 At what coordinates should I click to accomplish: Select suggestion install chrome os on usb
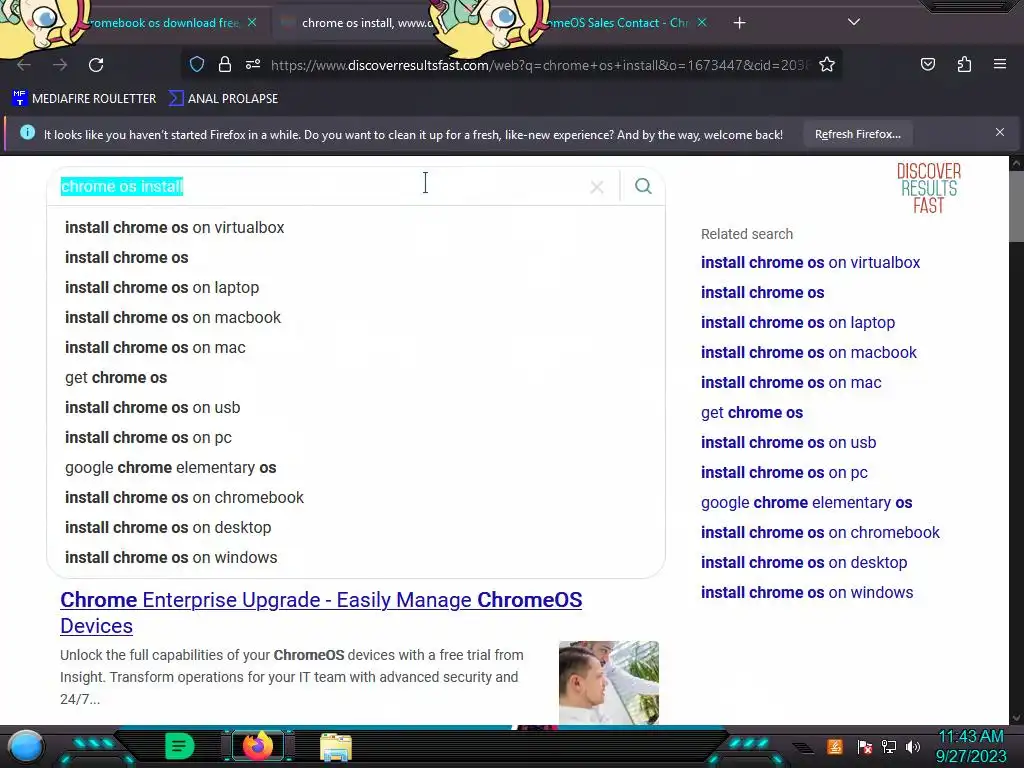click(152, 408)
